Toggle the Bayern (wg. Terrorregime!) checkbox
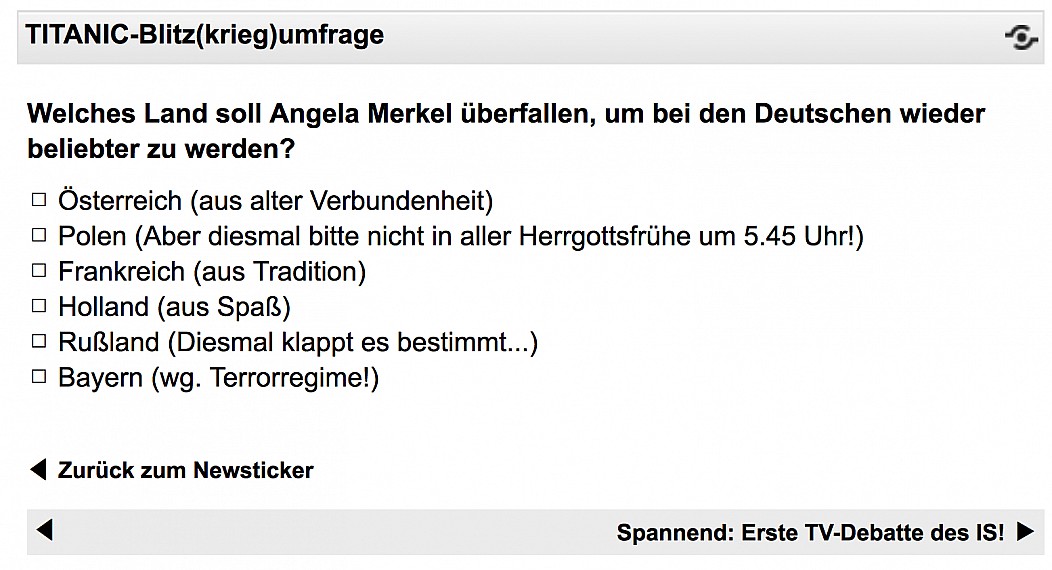1052x570 pixels. coord(39,378)
